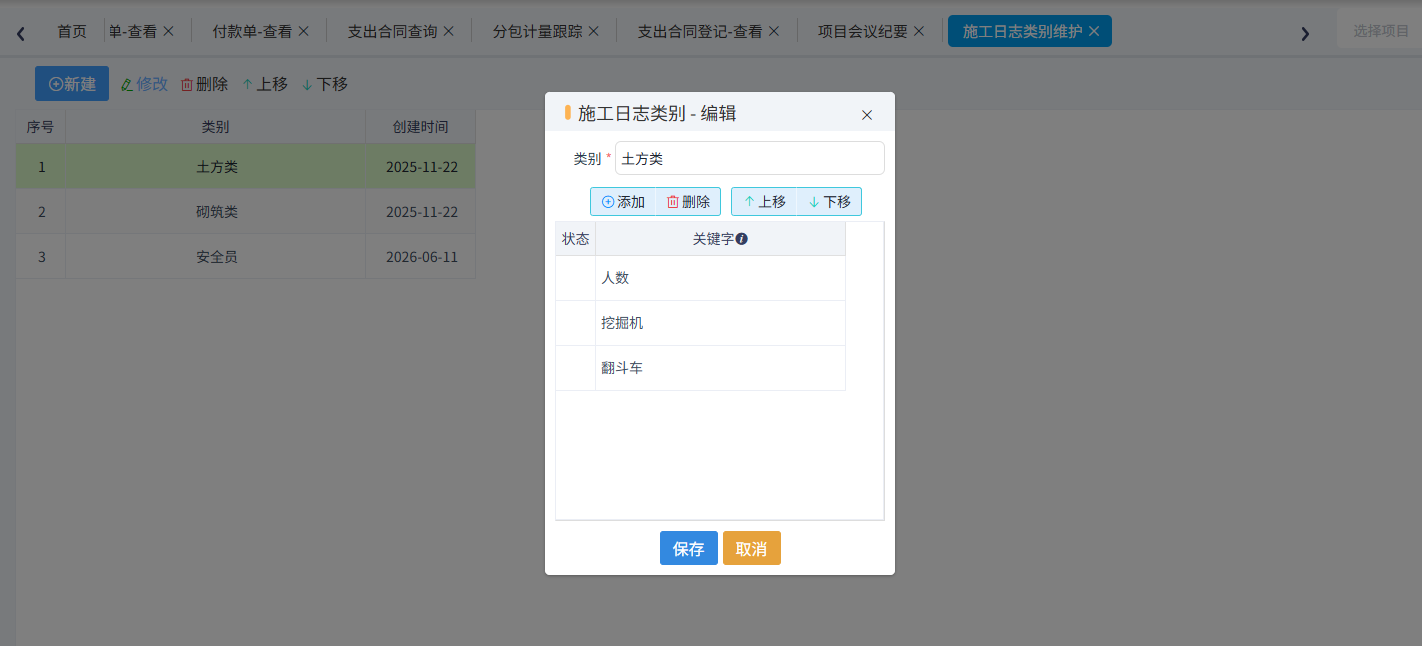Close the 施工日志类别 edit dialog

[867, 115]
